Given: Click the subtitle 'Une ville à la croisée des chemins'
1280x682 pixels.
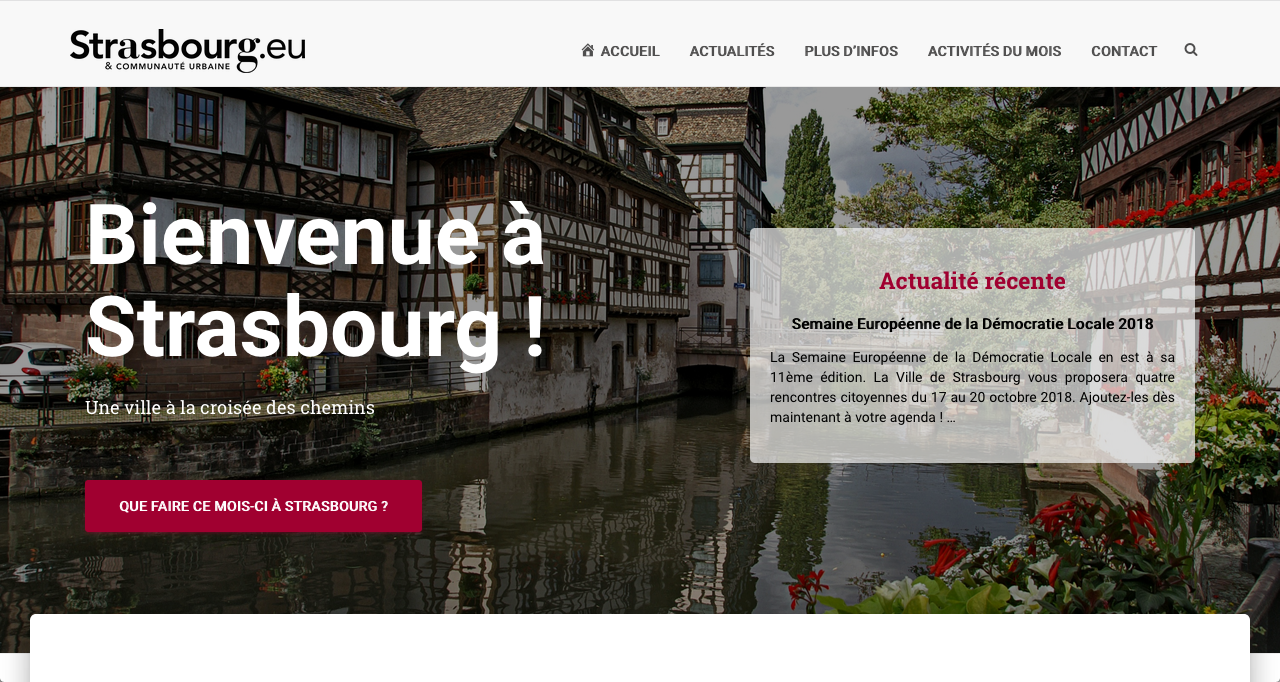Looking at the screenshot, I should click(230, 407).
